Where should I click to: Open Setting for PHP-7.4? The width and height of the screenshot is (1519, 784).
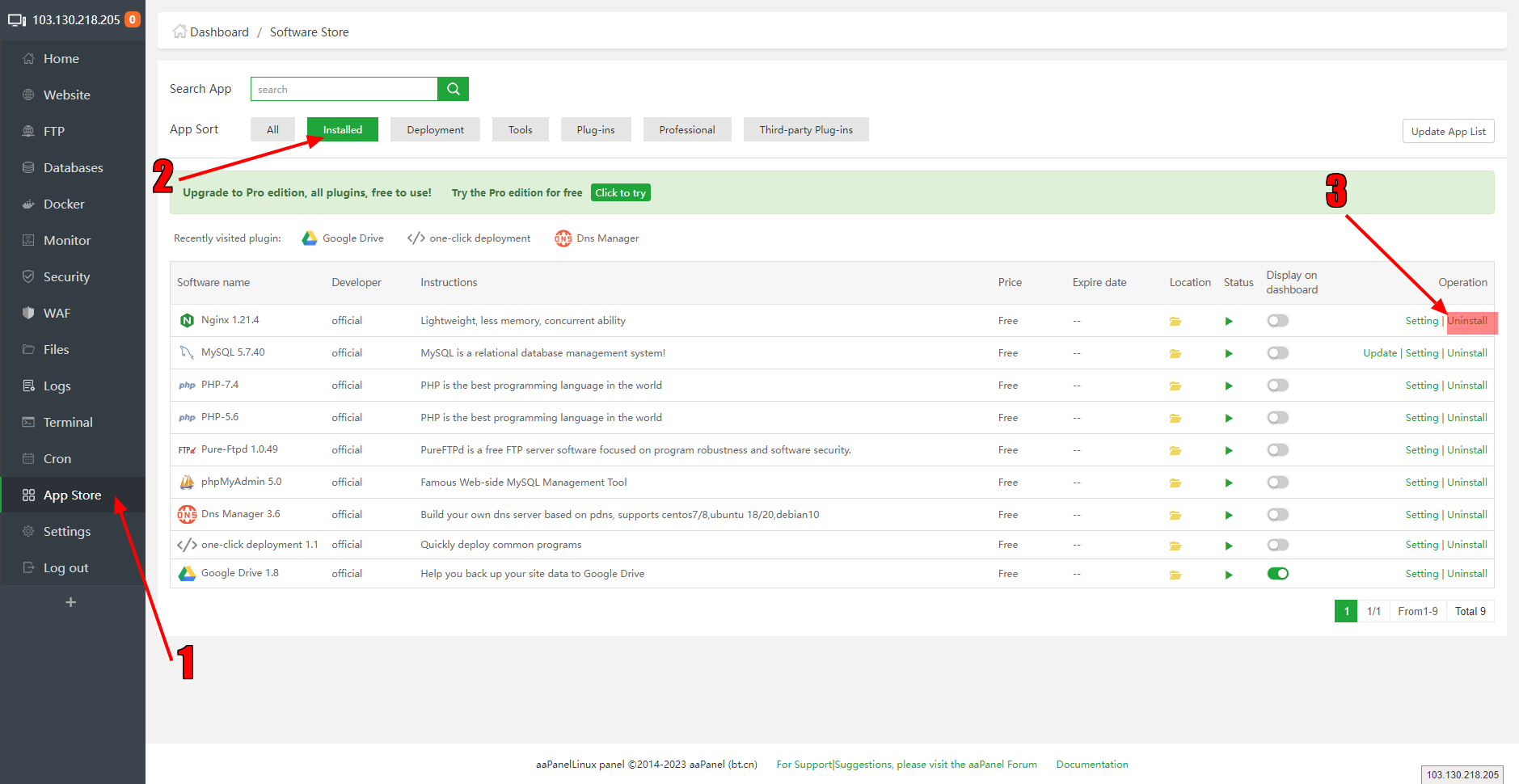tap(1422, 386)
